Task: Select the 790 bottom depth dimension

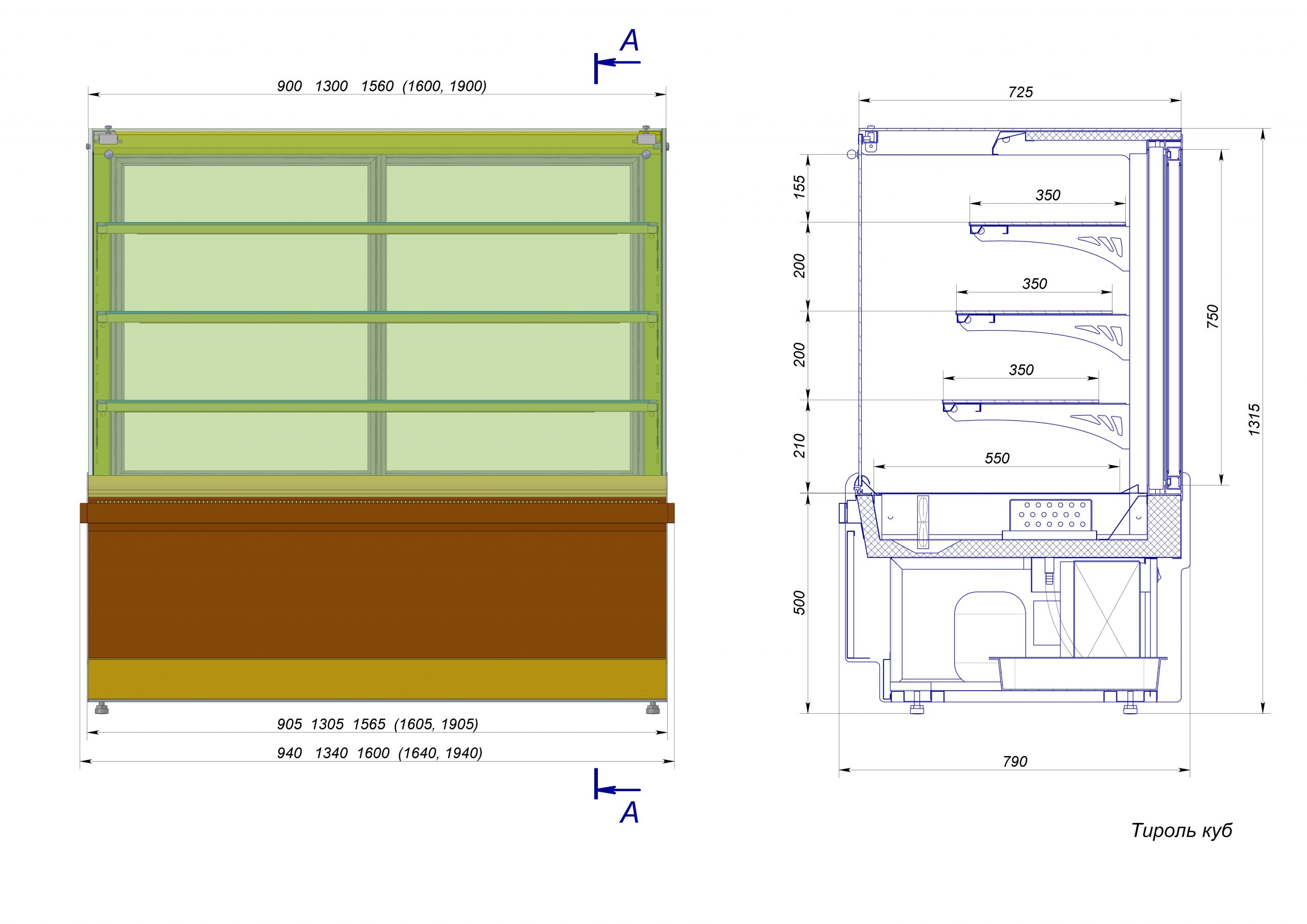Action: [x=1015, y=762]
